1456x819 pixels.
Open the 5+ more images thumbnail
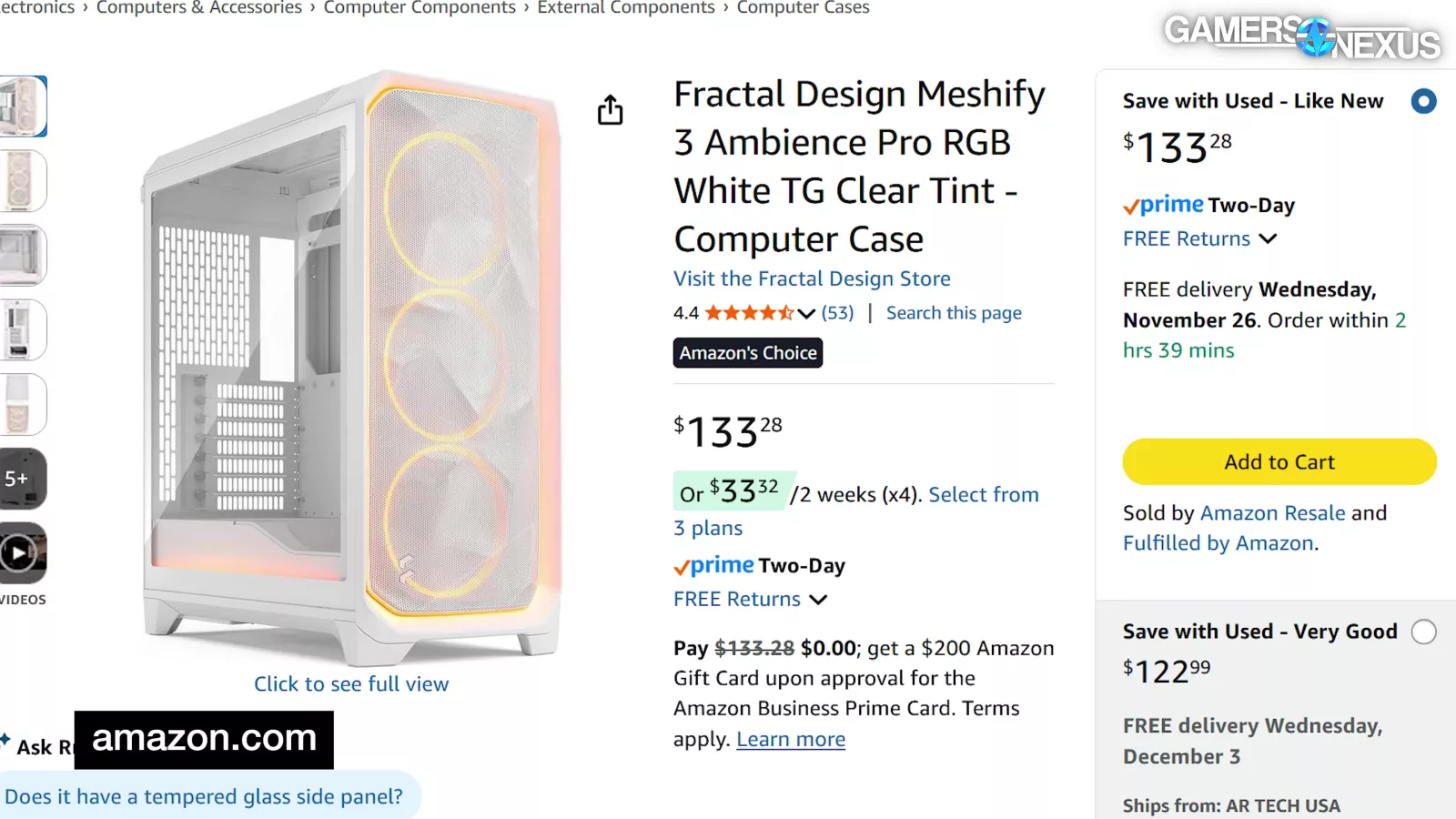coord(20,479)
